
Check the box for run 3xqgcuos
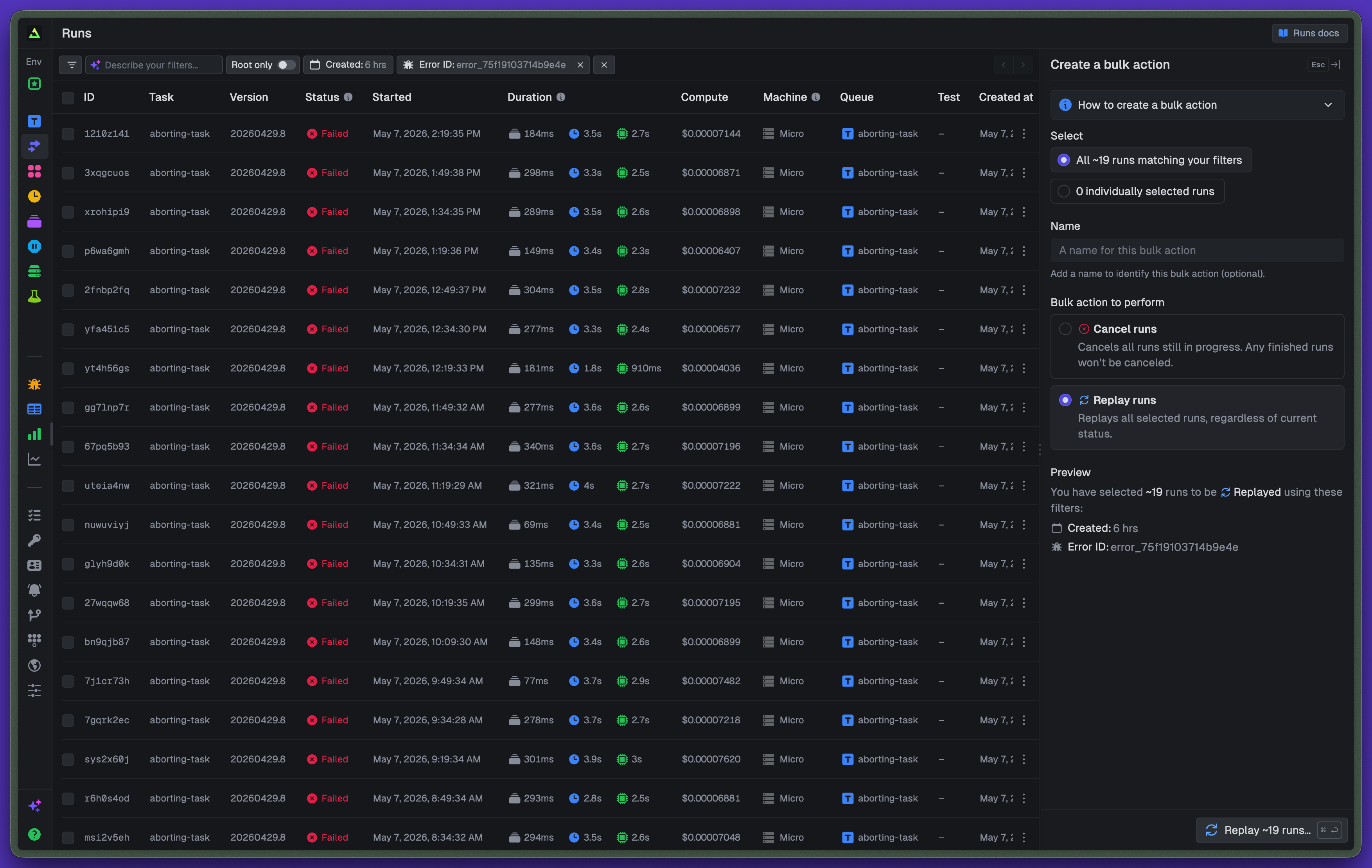(68, 173)
